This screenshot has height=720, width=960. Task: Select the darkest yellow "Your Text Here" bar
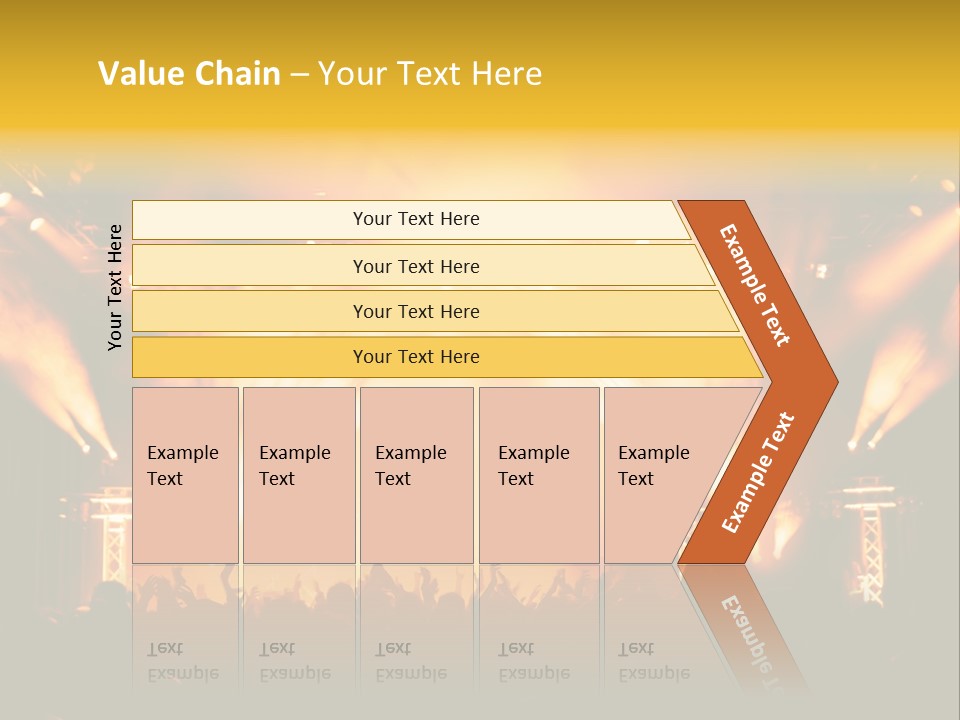pos(415,357)
